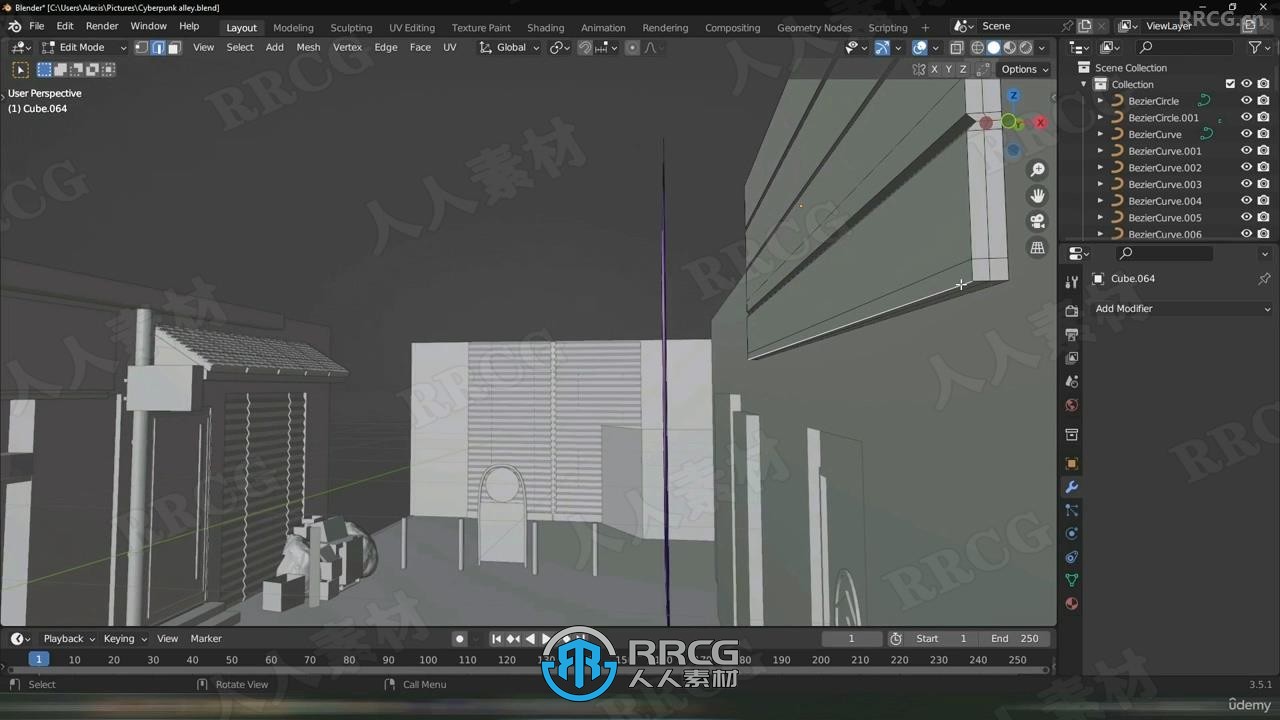Open the outliner filter dropdown
The width and height of the screenshot is (1280, 720).
point(1259,47)
